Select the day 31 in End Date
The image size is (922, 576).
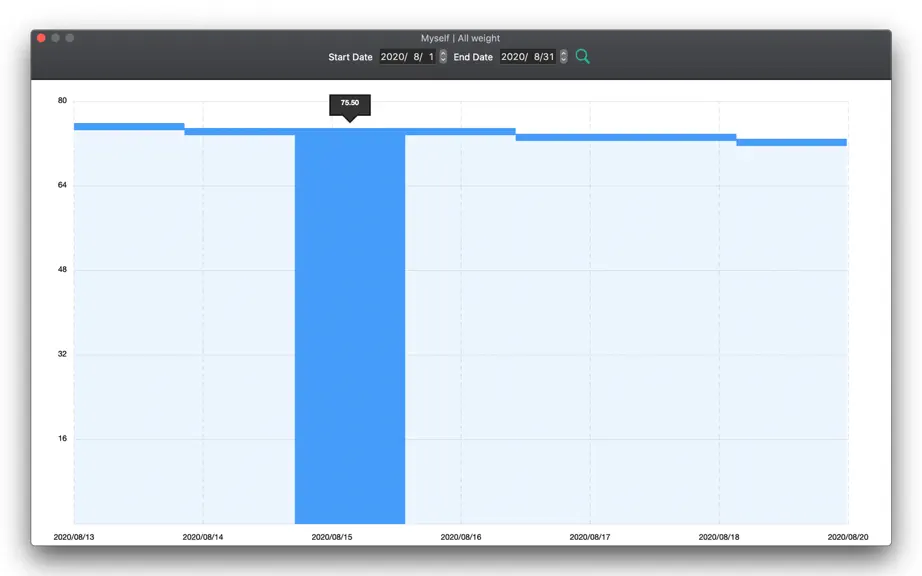click(x=548, y=56)
